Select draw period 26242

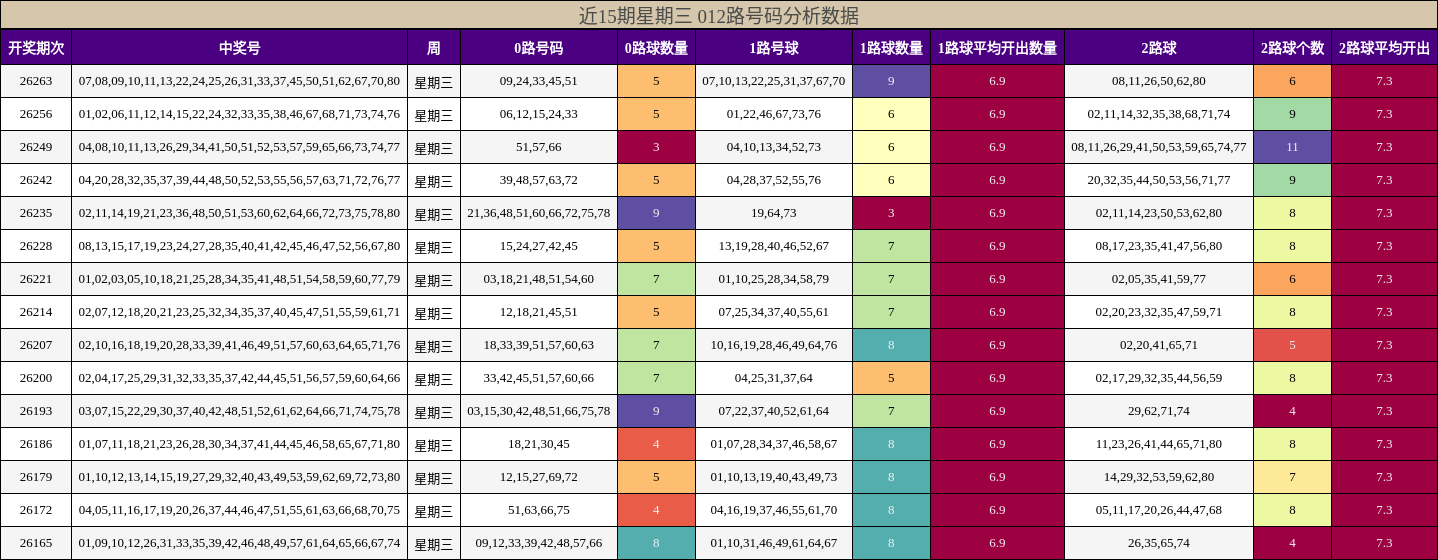(x=36, y=180)
